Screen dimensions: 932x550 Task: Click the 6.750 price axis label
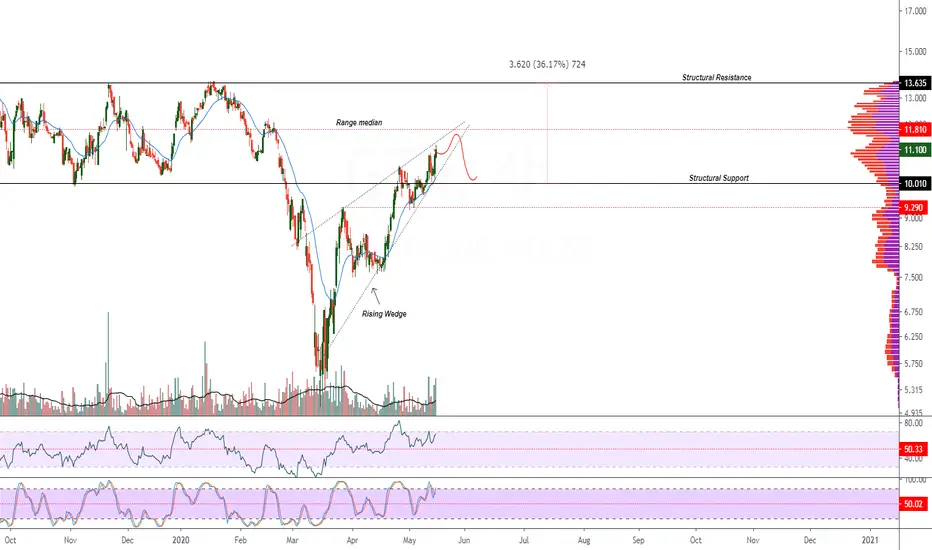[x=914, y=312]
